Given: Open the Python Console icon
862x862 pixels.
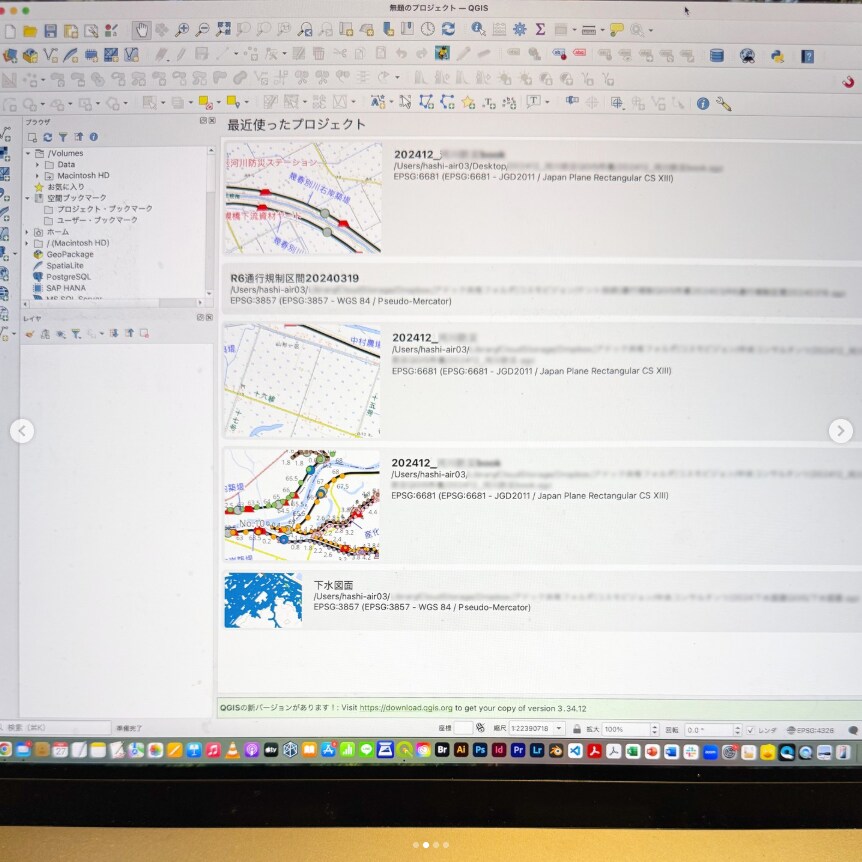Looking at the screenshot, I should [x=777, y=56].
